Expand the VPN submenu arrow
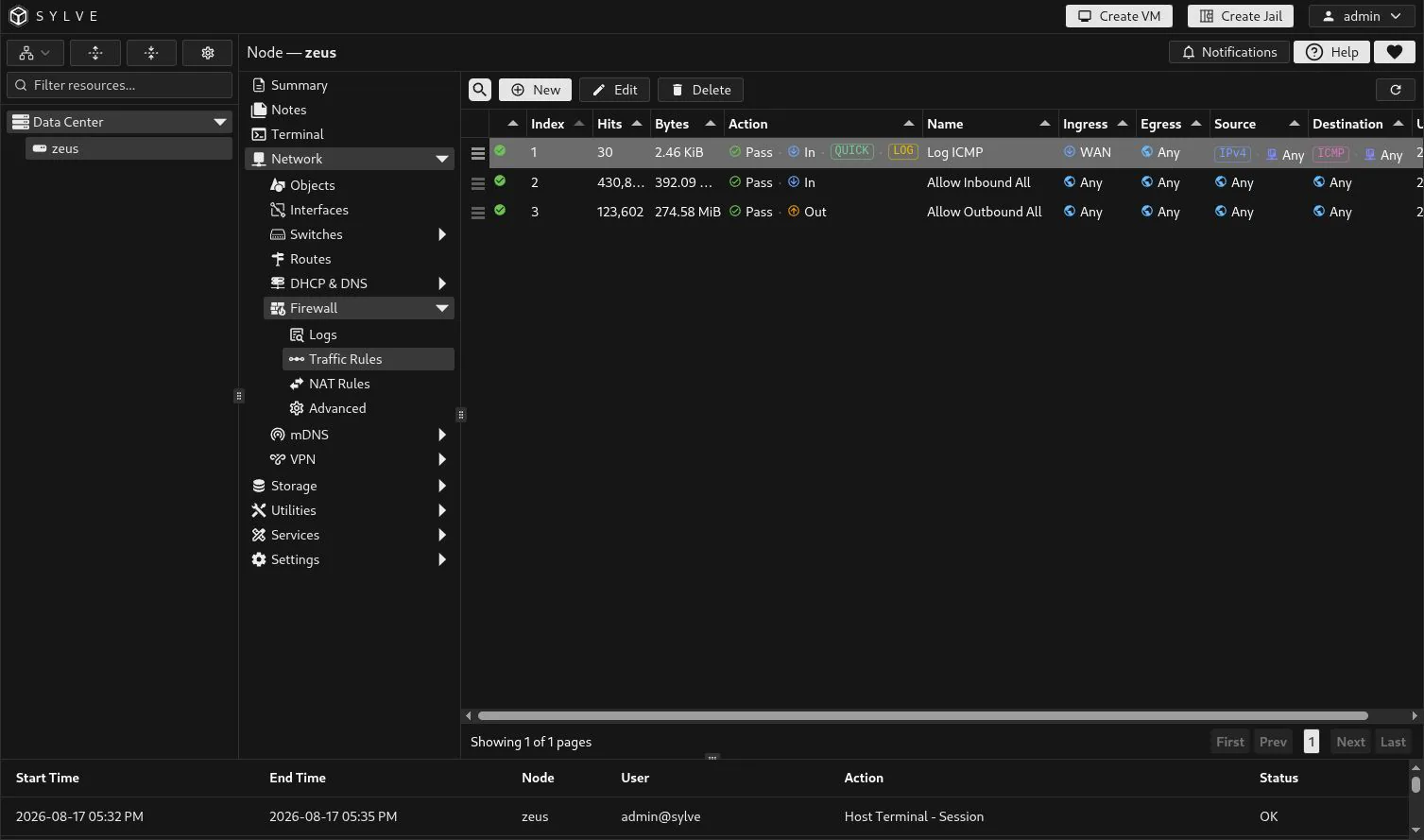Viewport: 1424px width, 840px height. 441,459
